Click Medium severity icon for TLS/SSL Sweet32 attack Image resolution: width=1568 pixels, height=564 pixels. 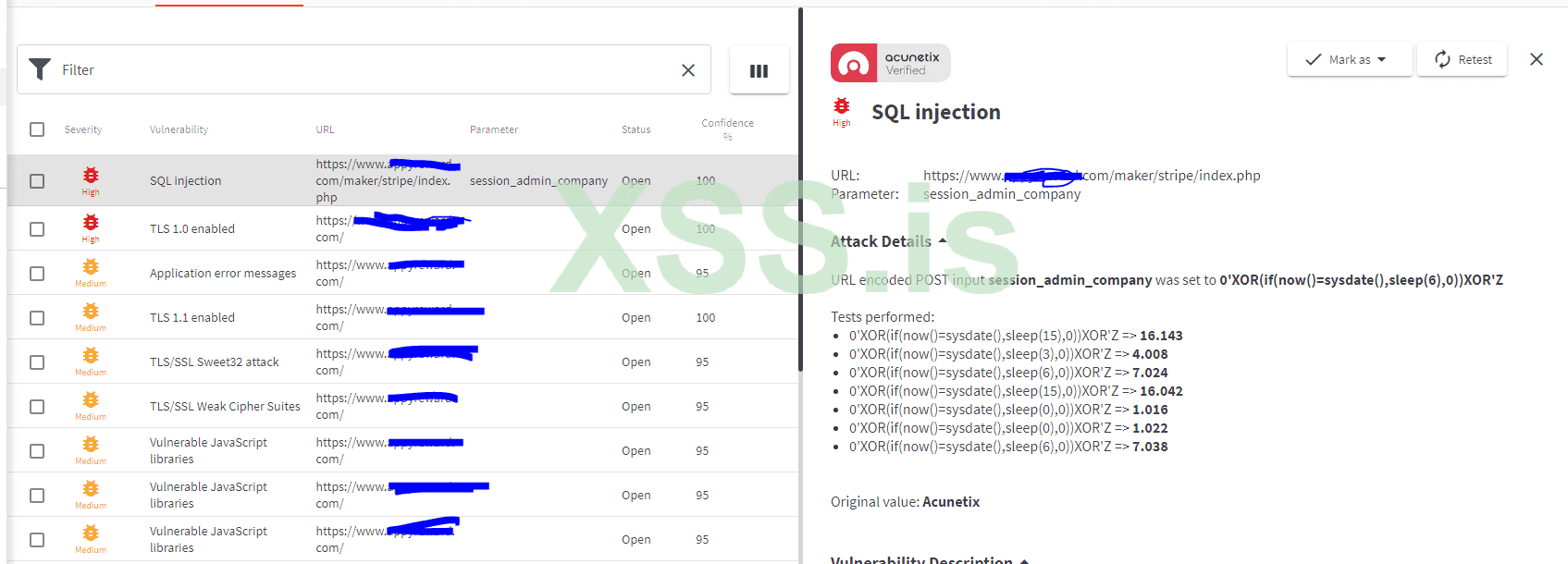point(91,355)
